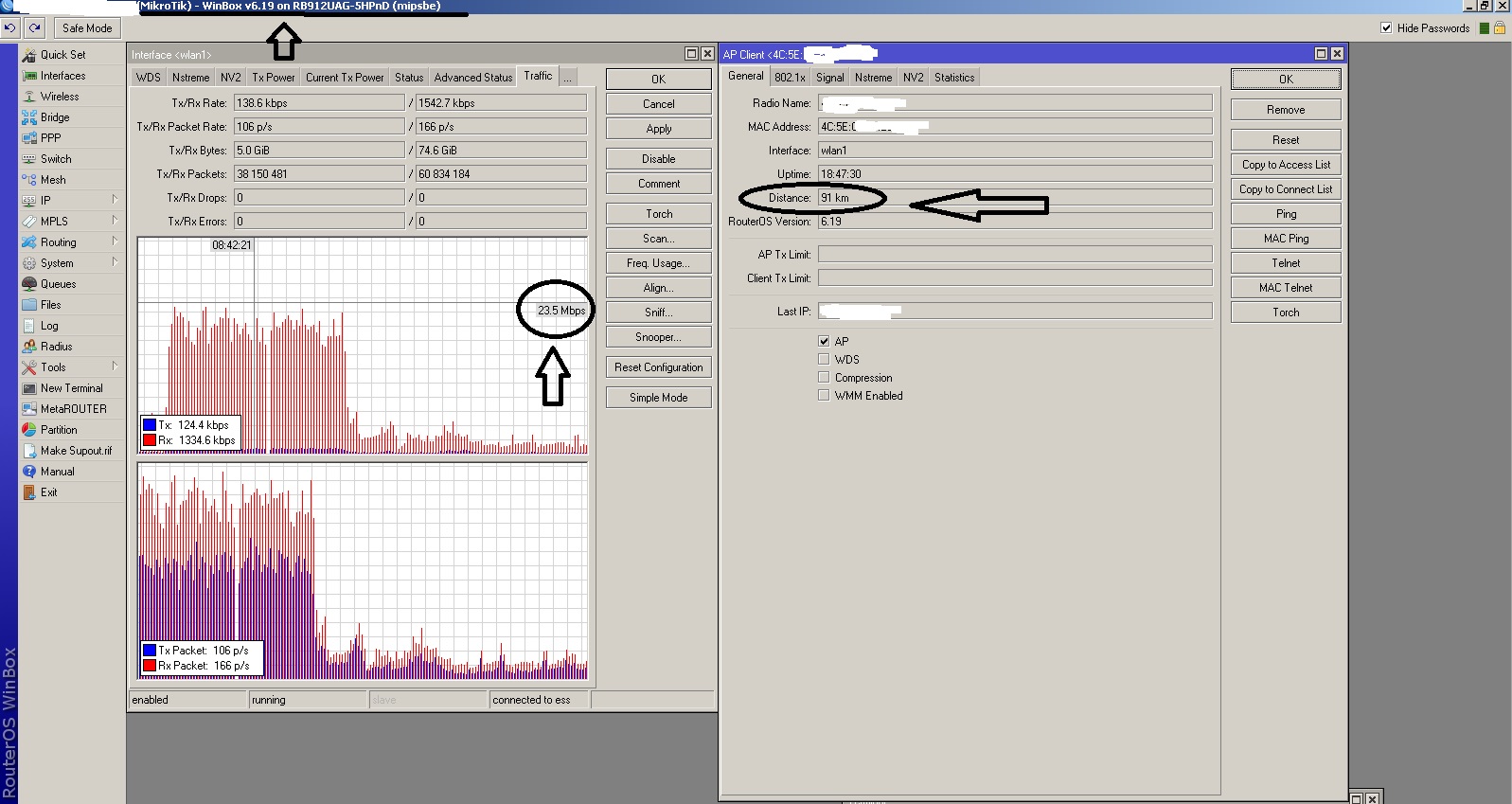
Task: Click the blue Tx legend swatch
Action: pos(150,425)
